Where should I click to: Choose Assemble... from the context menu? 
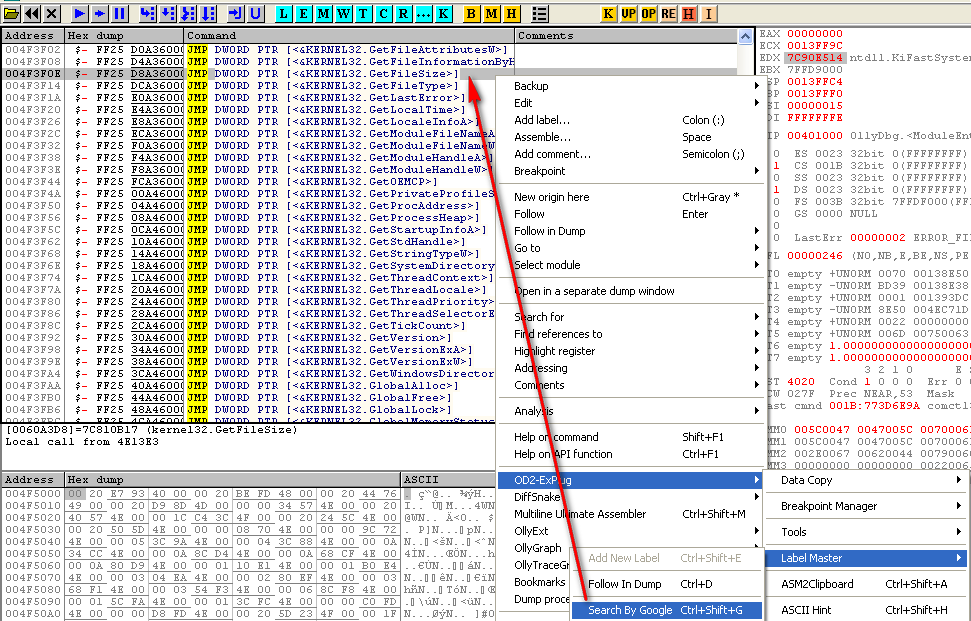pos(630,137)
